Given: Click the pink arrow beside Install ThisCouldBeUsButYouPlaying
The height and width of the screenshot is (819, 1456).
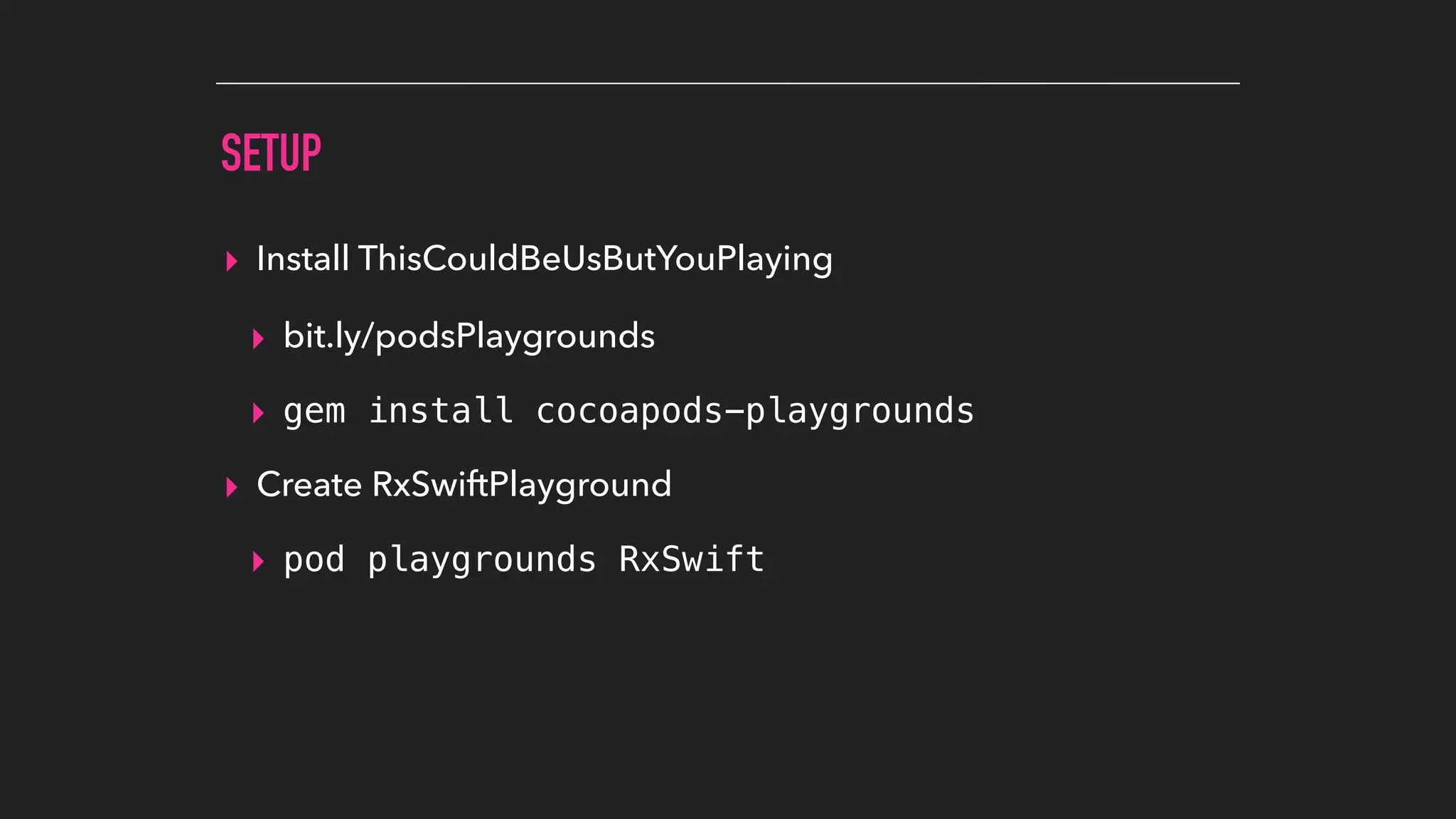Looking at the screenshot, I should coord(231,261).
